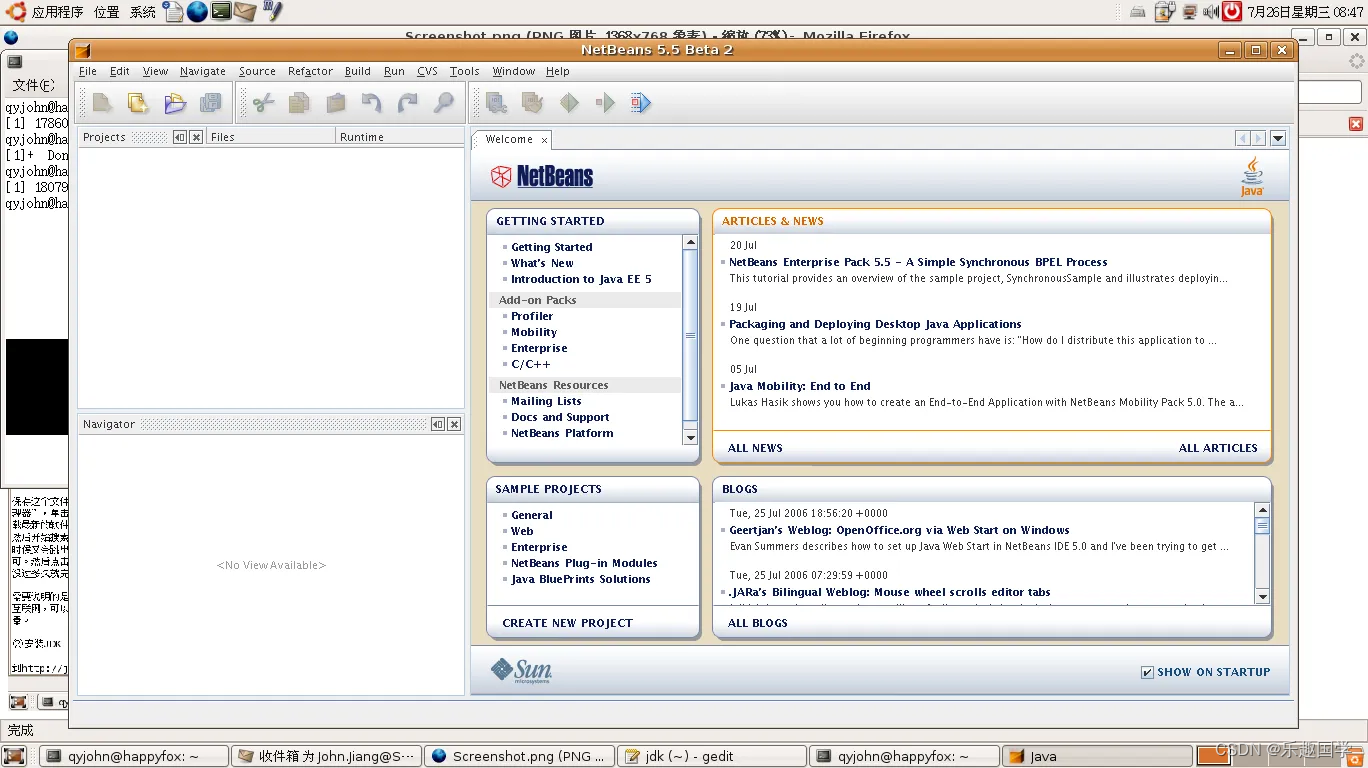Viewport: 1368px width, 768px height.
Task: Click the New Project toolbar icon
Action: pyautogui.click(x=137, y=102)
